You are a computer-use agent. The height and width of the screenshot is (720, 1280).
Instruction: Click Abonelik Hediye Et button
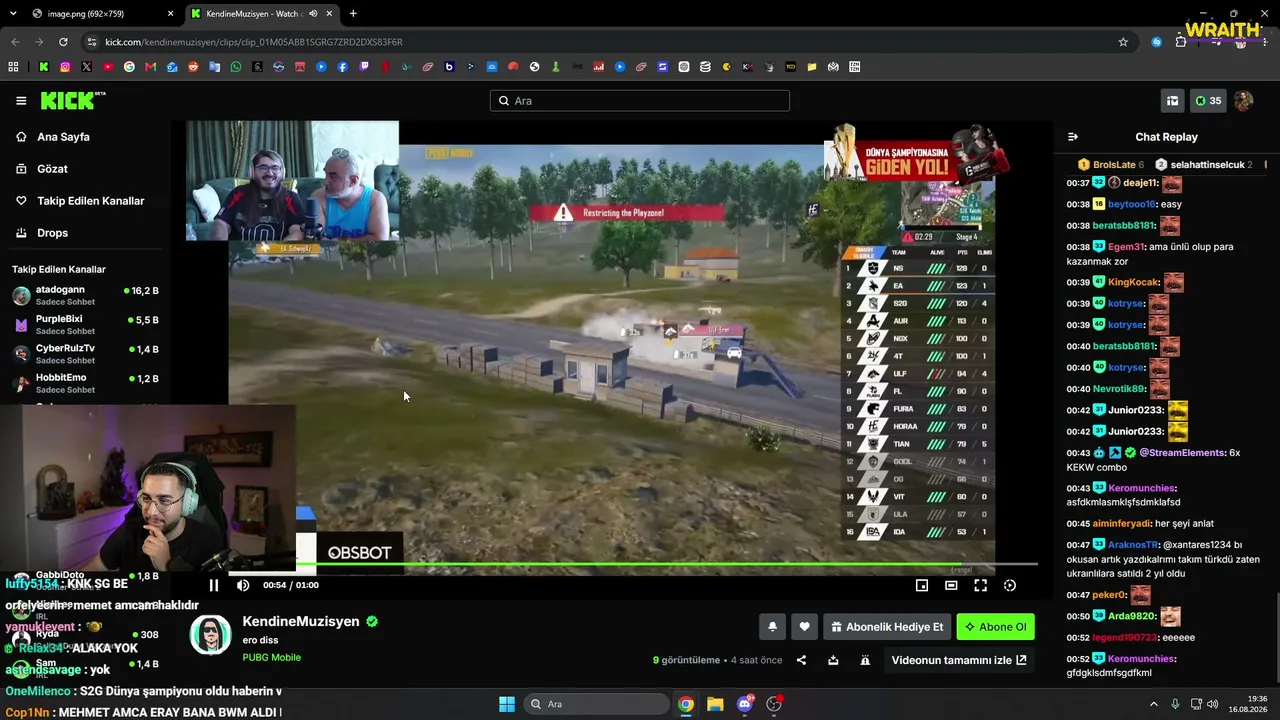pyautogui.click(x=887, y=627)
